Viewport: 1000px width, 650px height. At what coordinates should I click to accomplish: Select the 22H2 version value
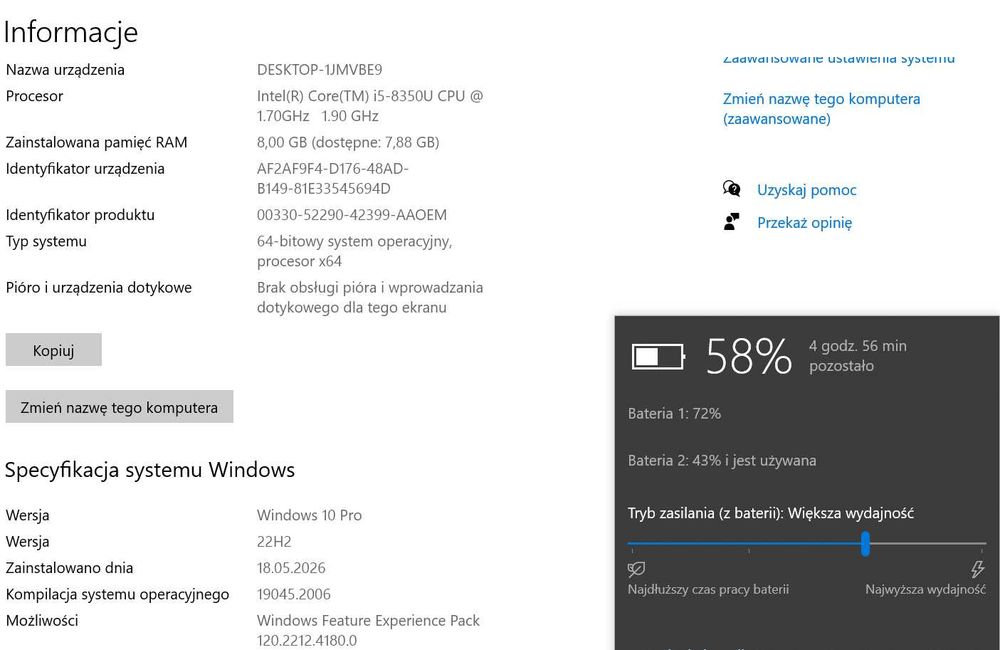pyautogui.click(x=274, y=542)
